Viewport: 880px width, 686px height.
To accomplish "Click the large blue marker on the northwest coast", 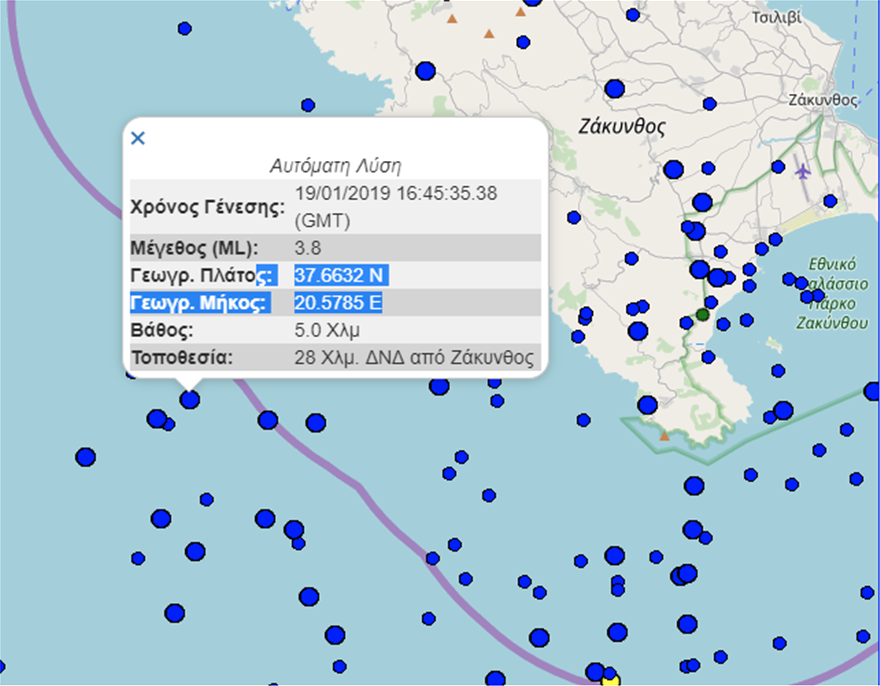I will [425, 71].
